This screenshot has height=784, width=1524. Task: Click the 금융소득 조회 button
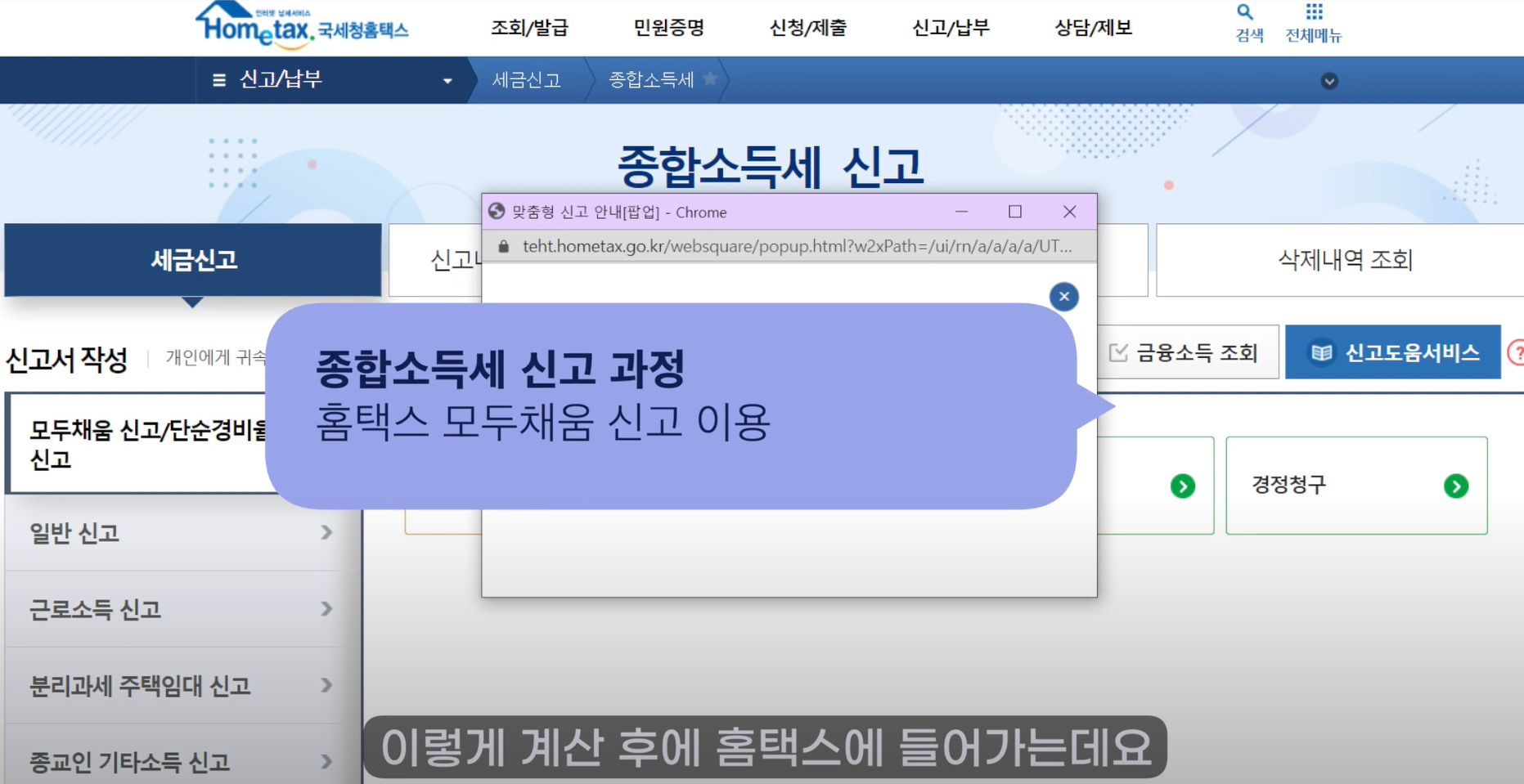coord(1187,352)
